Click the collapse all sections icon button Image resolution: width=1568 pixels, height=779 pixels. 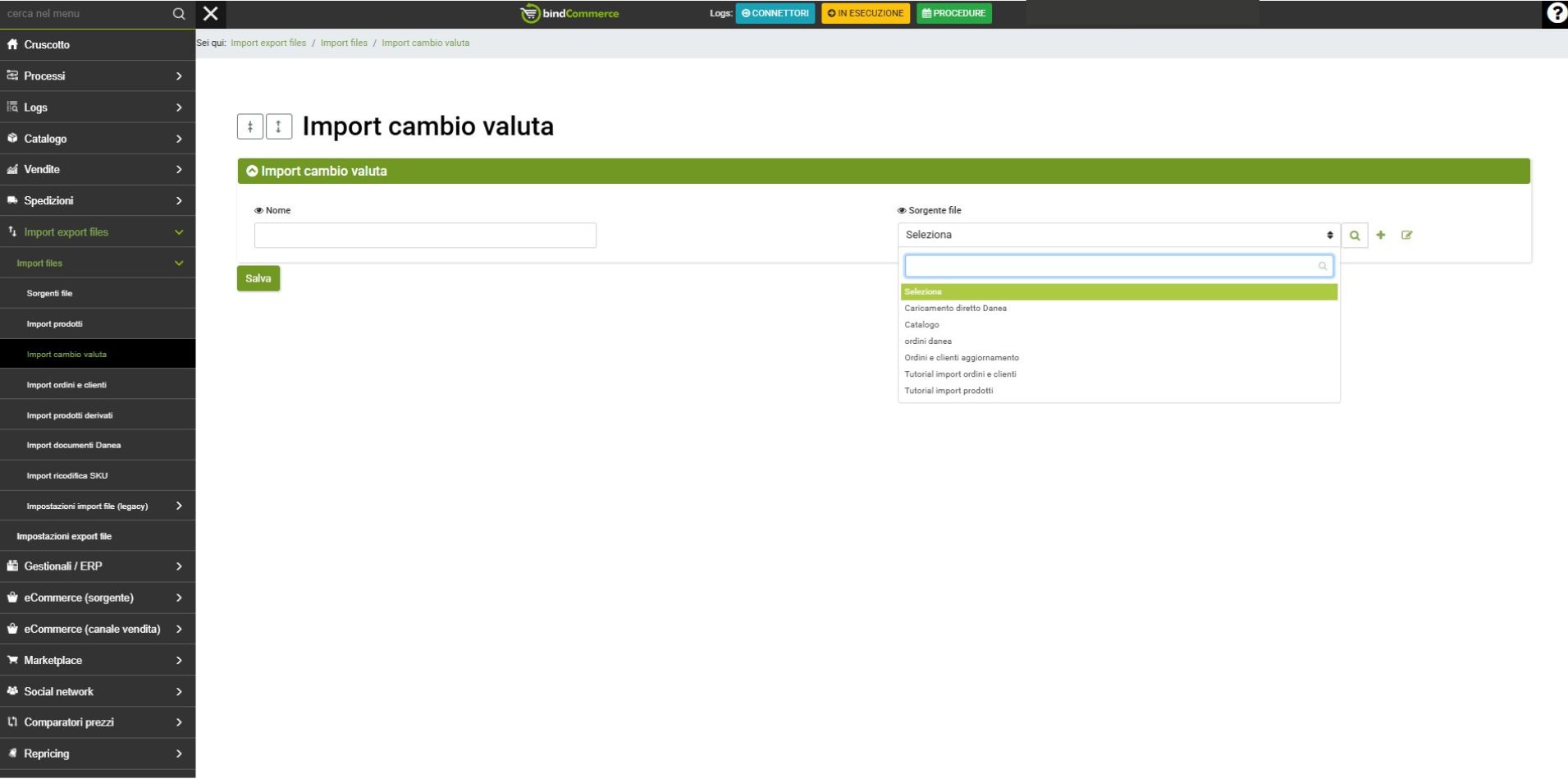click(x=250, y=126)
